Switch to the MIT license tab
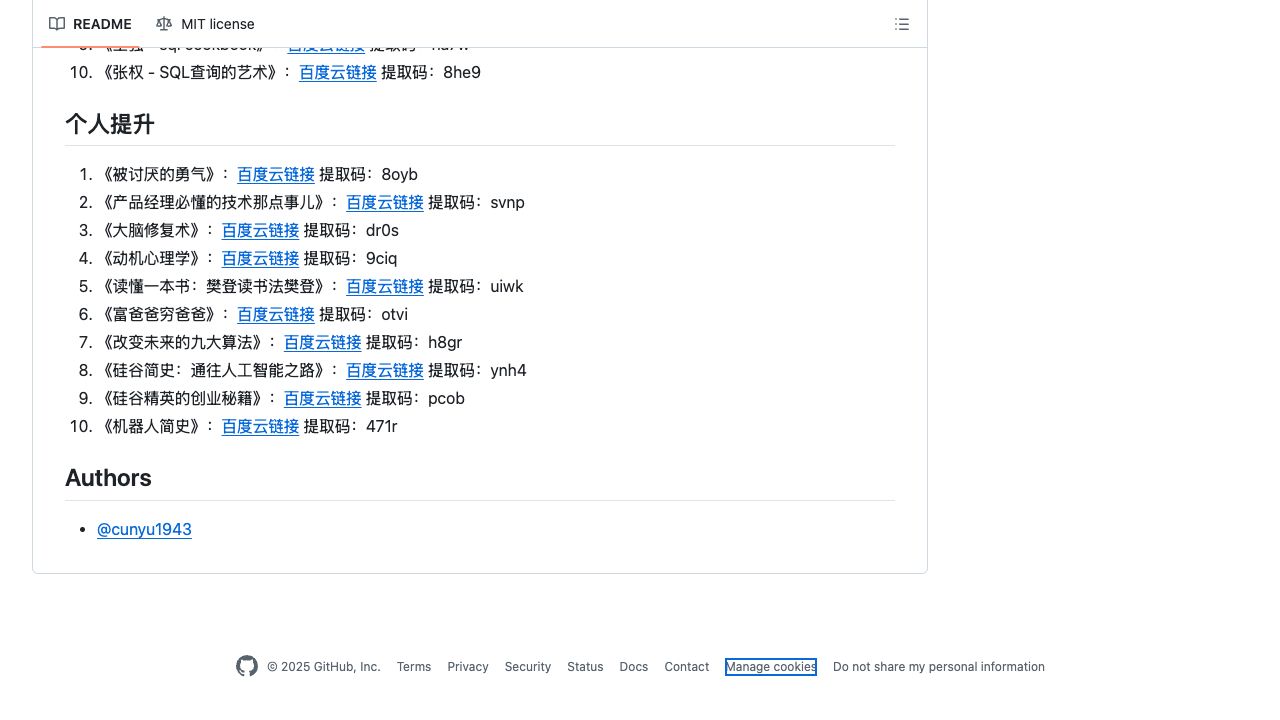 click(x=217, y=24)
